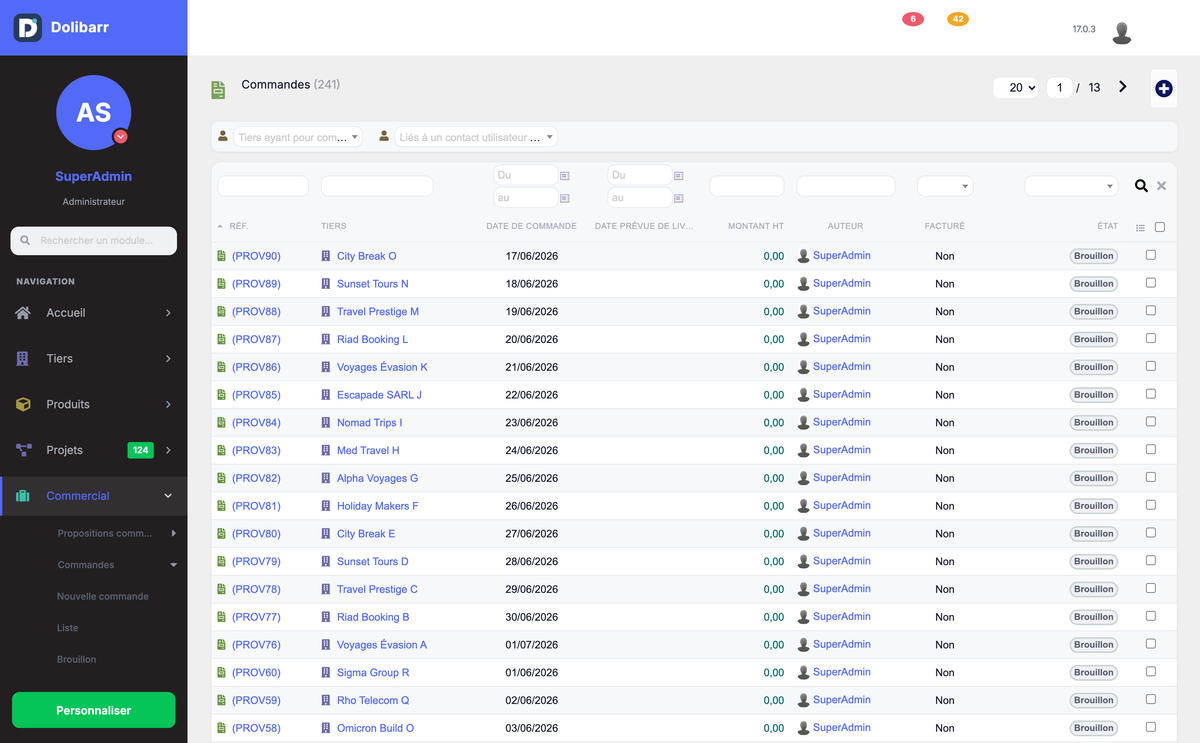
Task: Check the box for Travel Prestige M row
Action: tap(1151, 311)
